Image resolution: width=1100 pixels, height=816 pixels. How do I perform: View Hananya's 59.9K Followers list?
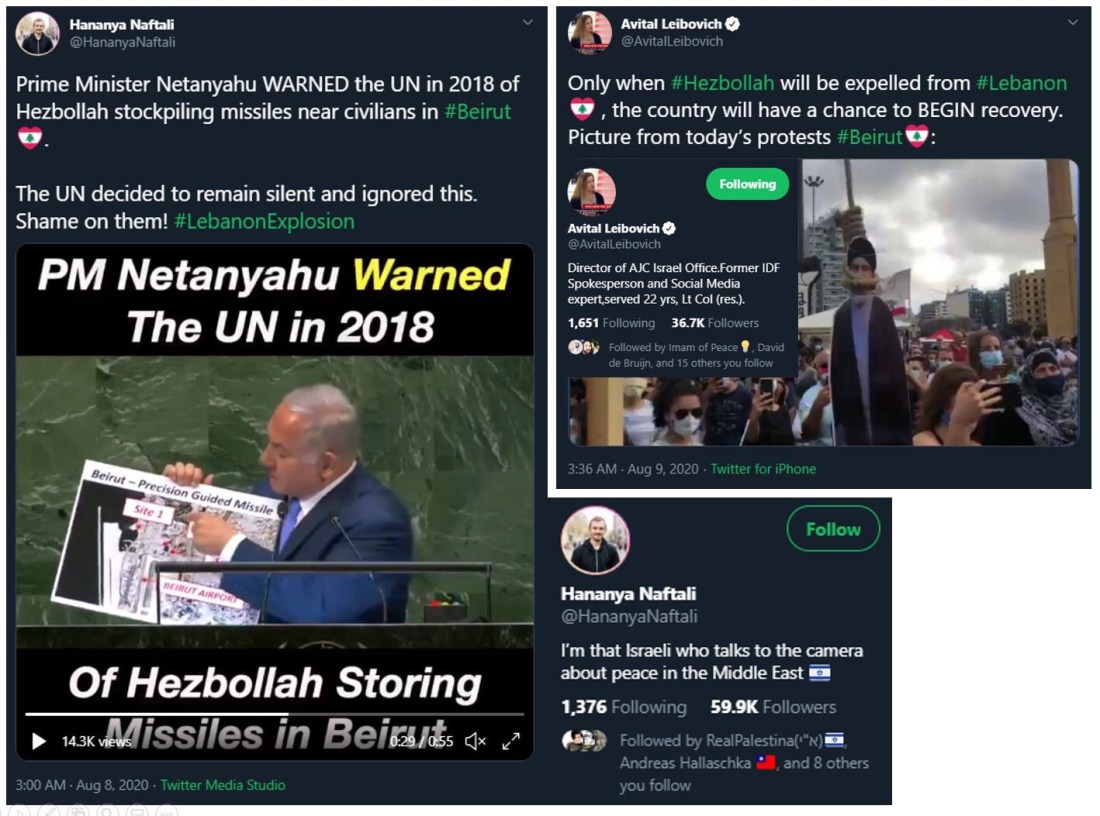(773, 707)
